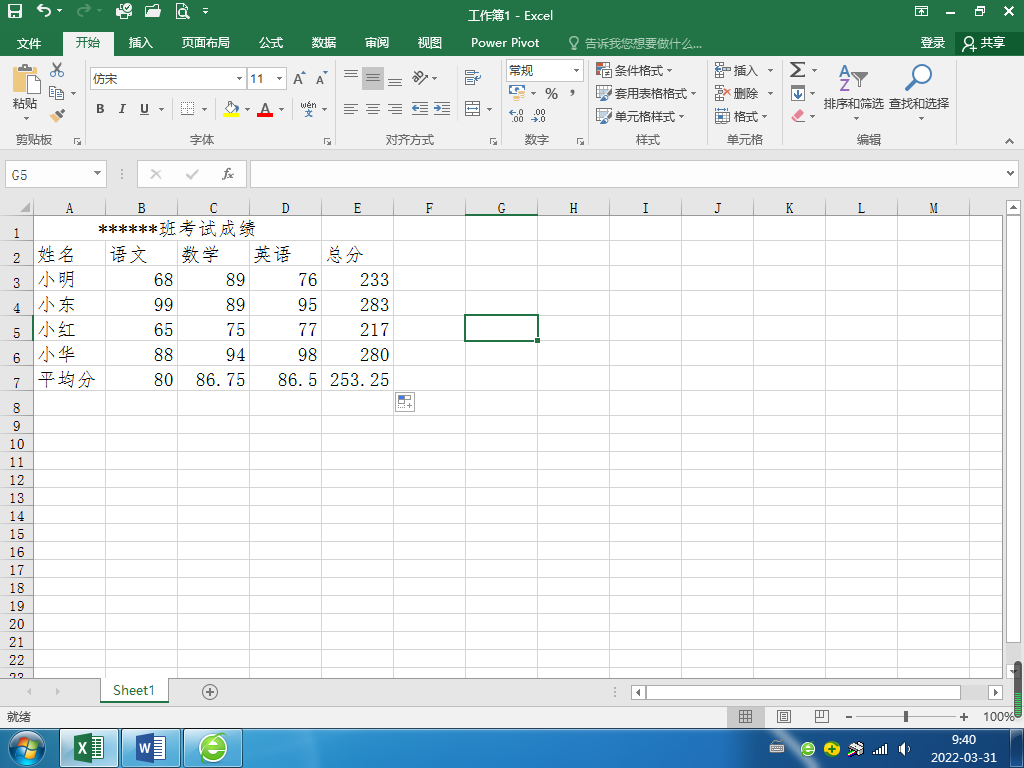Paste using the clipboard icon
The image size is (1024, 768).
26,80
